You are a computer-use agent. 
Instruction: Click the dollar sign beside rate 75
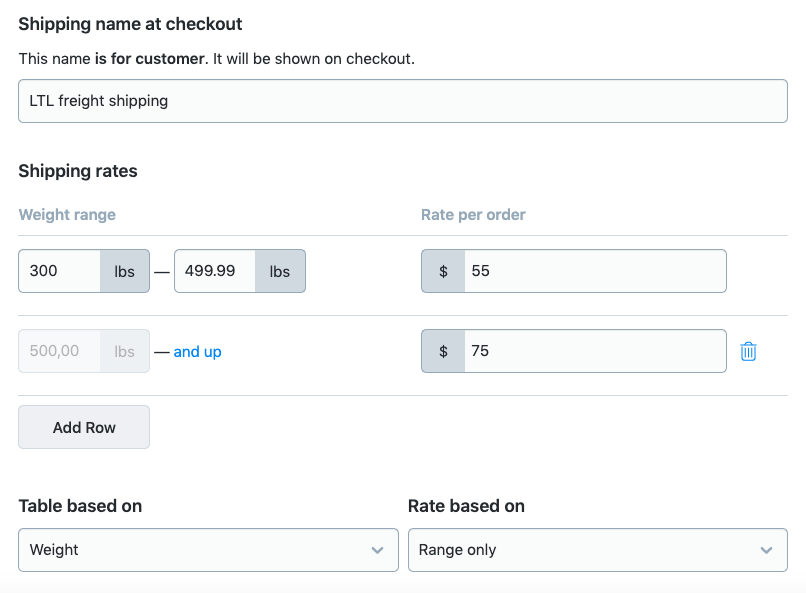[x=443, y=351]
